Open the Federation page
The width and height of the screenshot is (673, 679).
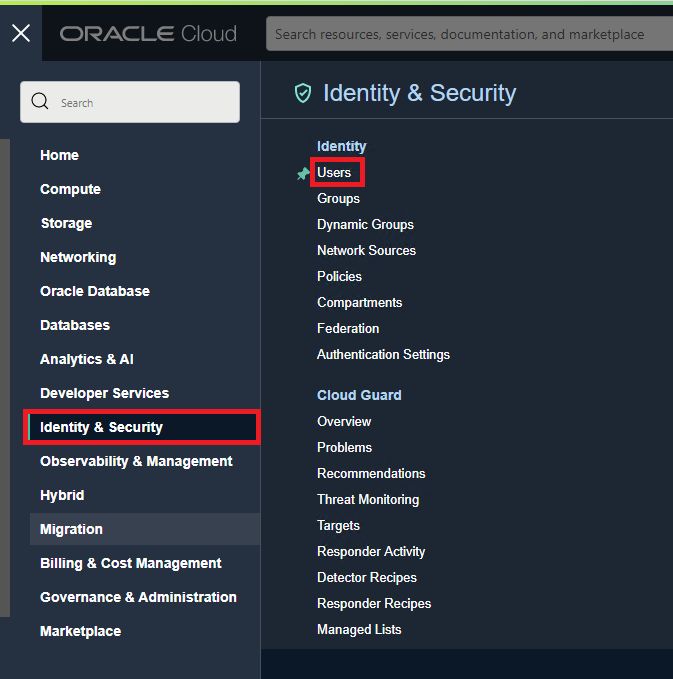pos(348,328)
